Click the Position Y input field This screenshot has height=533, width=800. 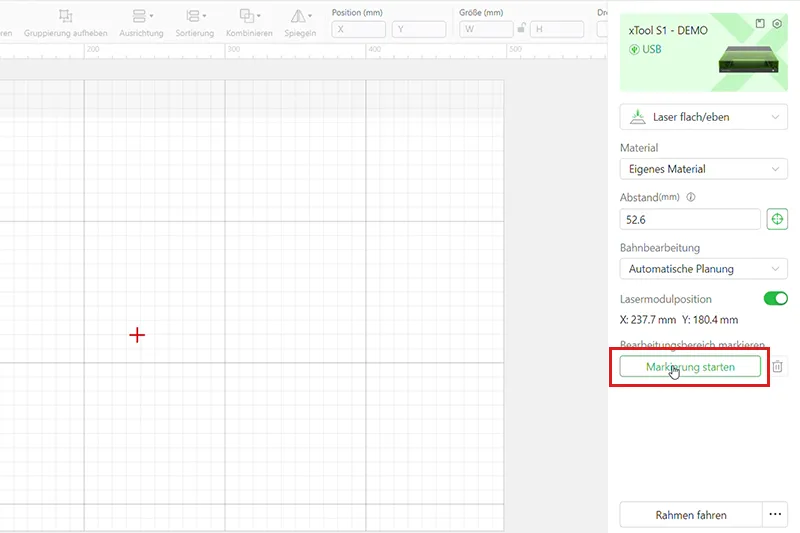(x=418, y=29)
